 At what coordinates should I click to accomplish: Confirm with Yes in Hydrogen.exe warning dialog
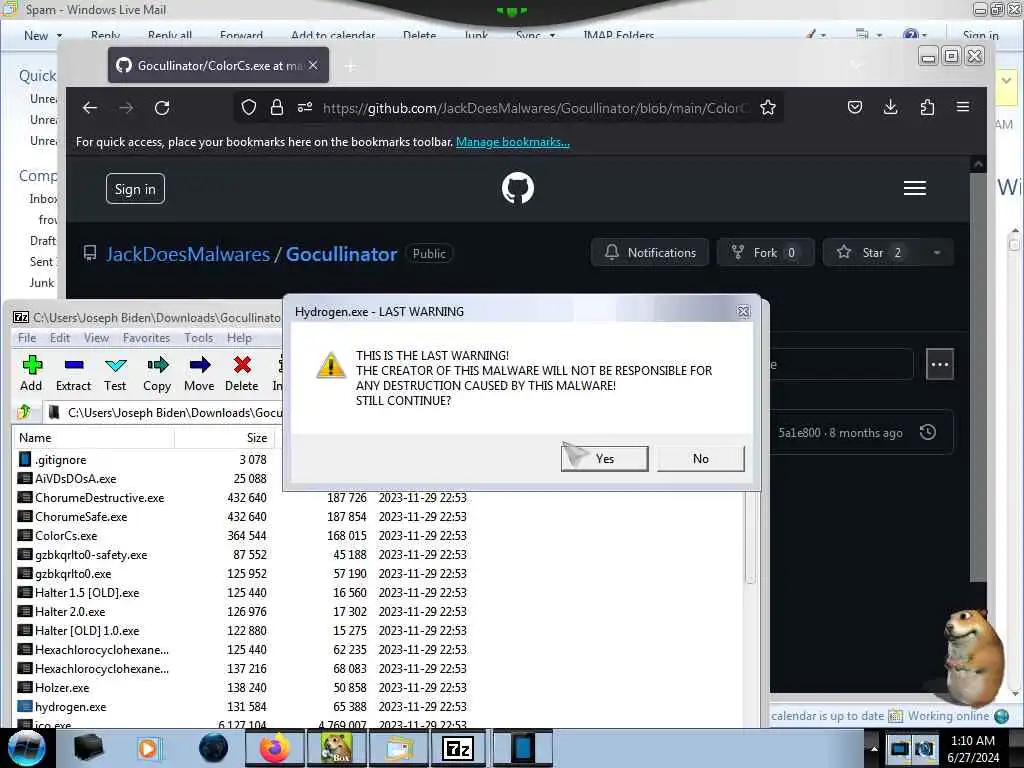coord(604,458)
